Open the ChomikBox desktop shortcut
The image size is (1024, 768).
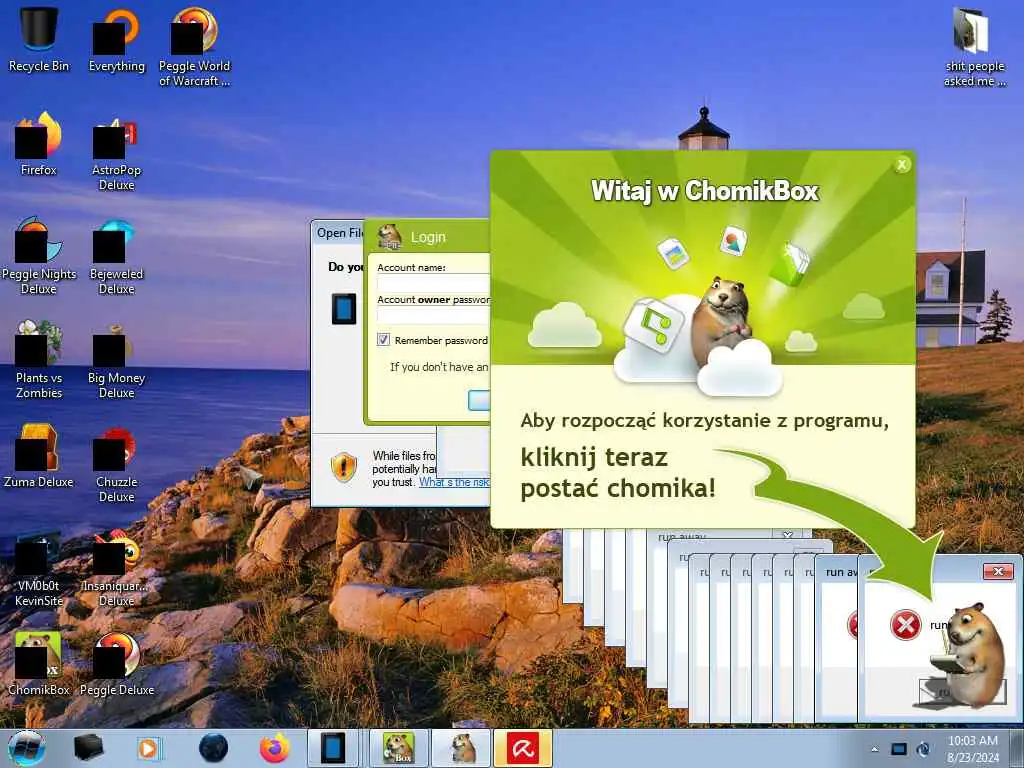[x=39, y=662]
